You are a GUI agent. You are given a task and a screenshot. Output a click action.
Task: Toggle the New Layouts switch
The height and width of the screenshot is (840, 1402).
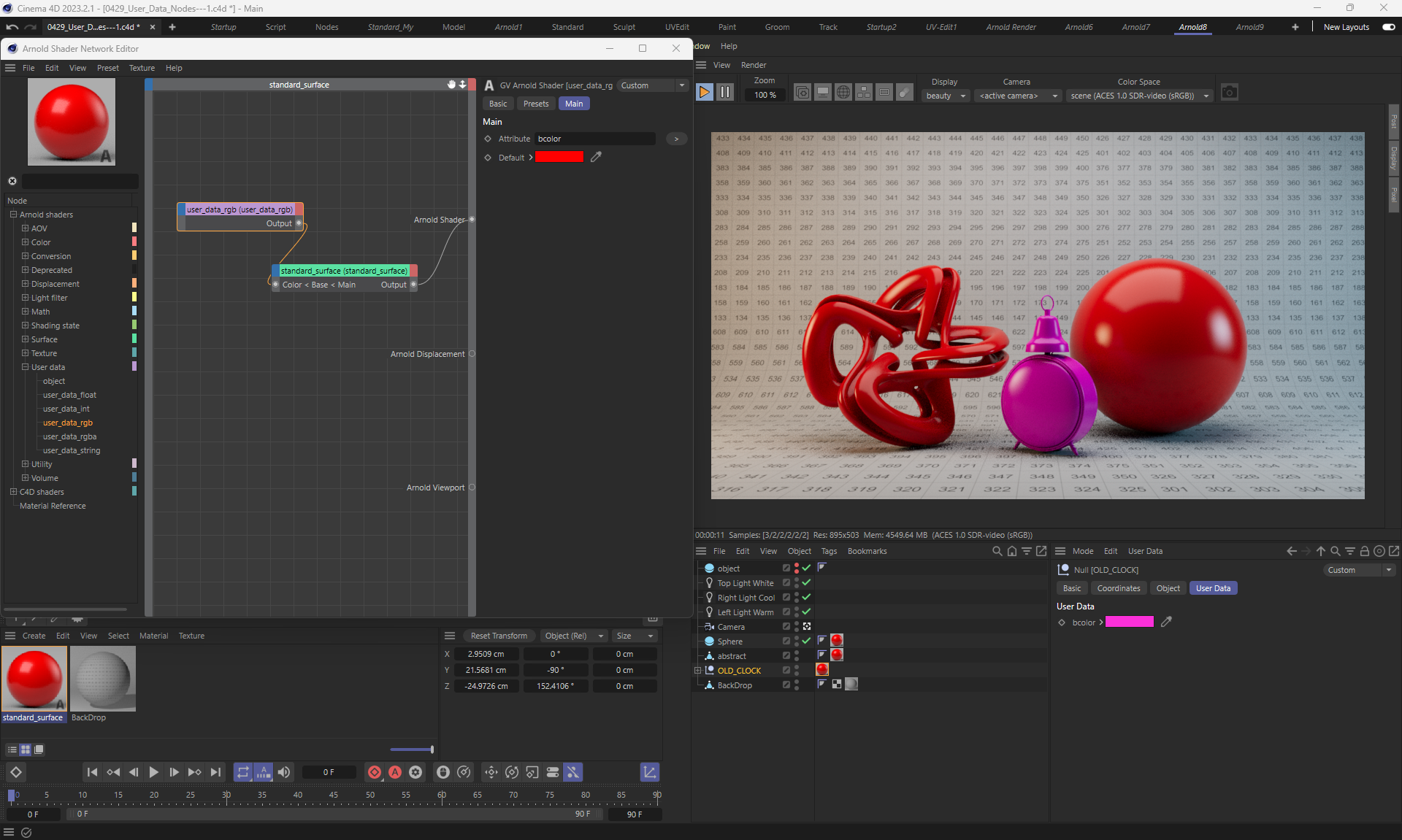[1388, 27]
